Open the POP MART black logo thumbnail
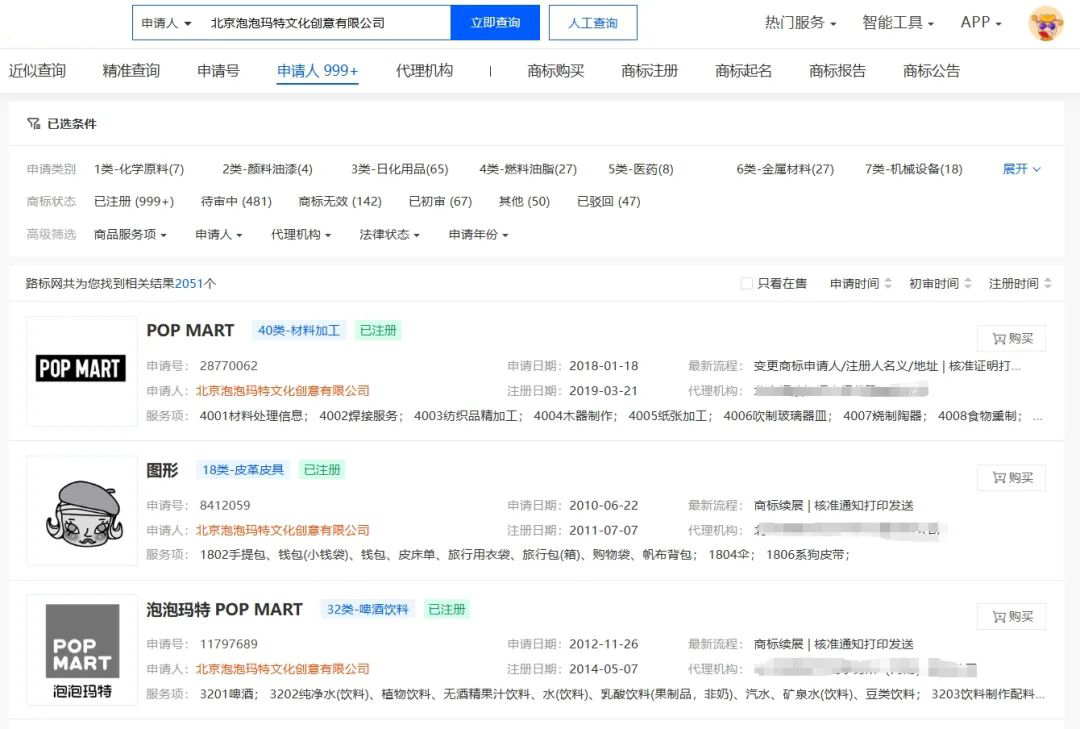The width and height of the screenshot is (1080, 729). coord(81,369)
